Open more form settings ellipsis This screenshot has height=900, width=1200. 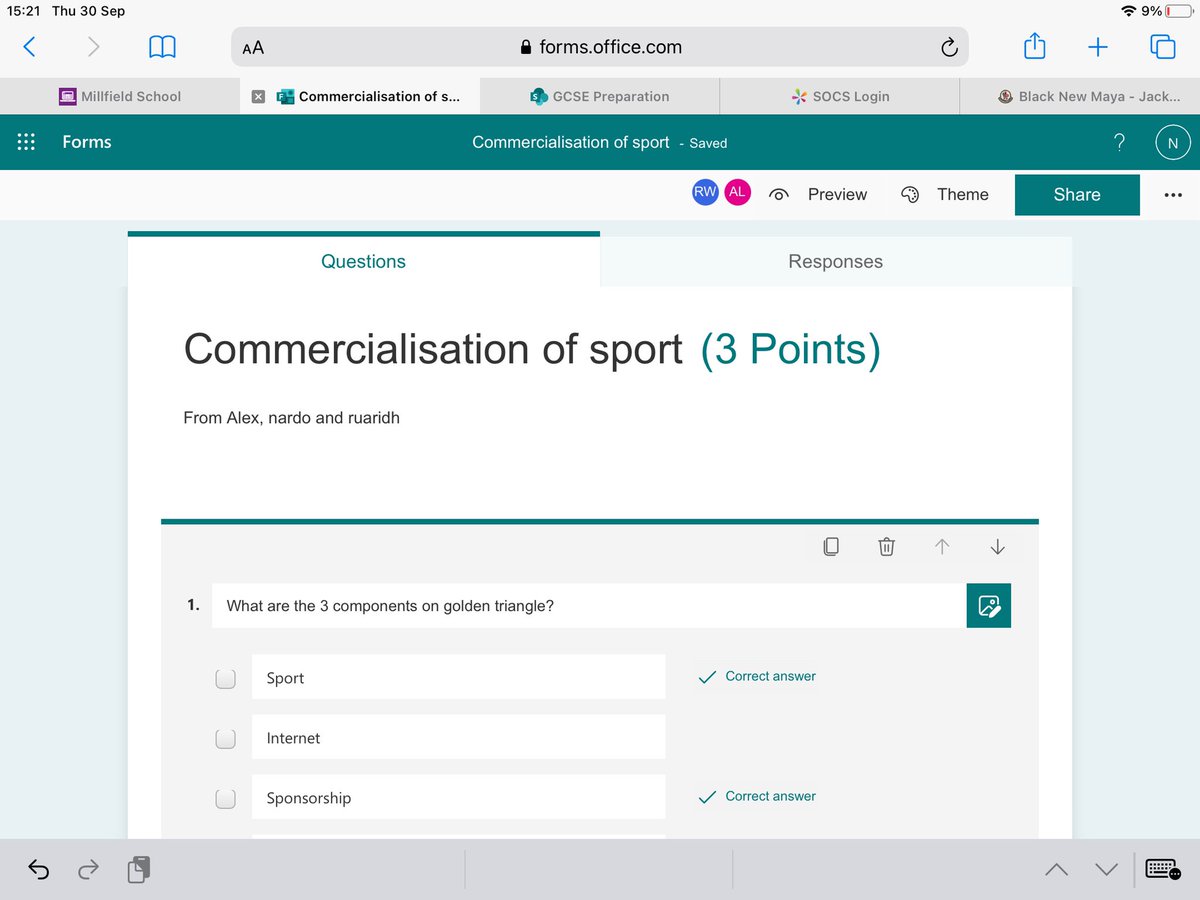(x=1173, y=195)
